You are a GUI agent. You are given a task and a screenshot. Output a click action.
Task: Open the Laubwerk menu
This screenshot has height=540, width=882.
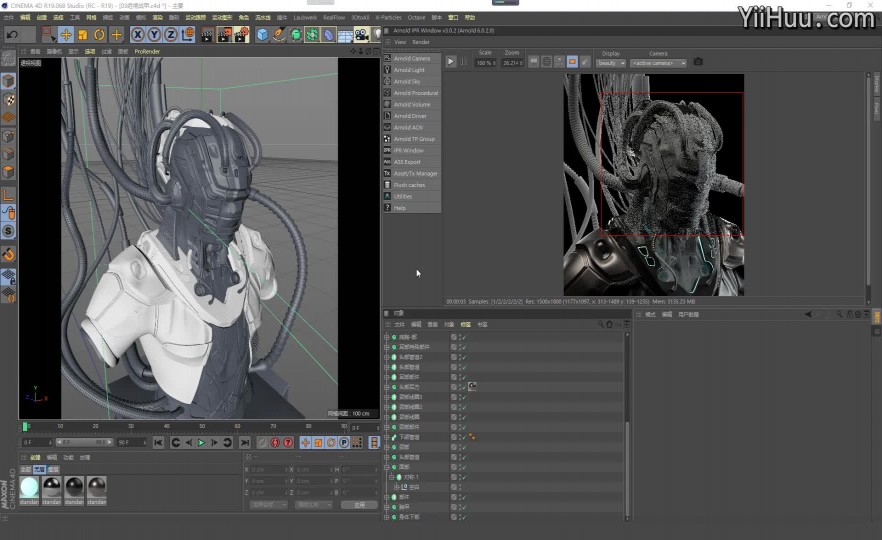pyautogui.click(x=305, y=17)
